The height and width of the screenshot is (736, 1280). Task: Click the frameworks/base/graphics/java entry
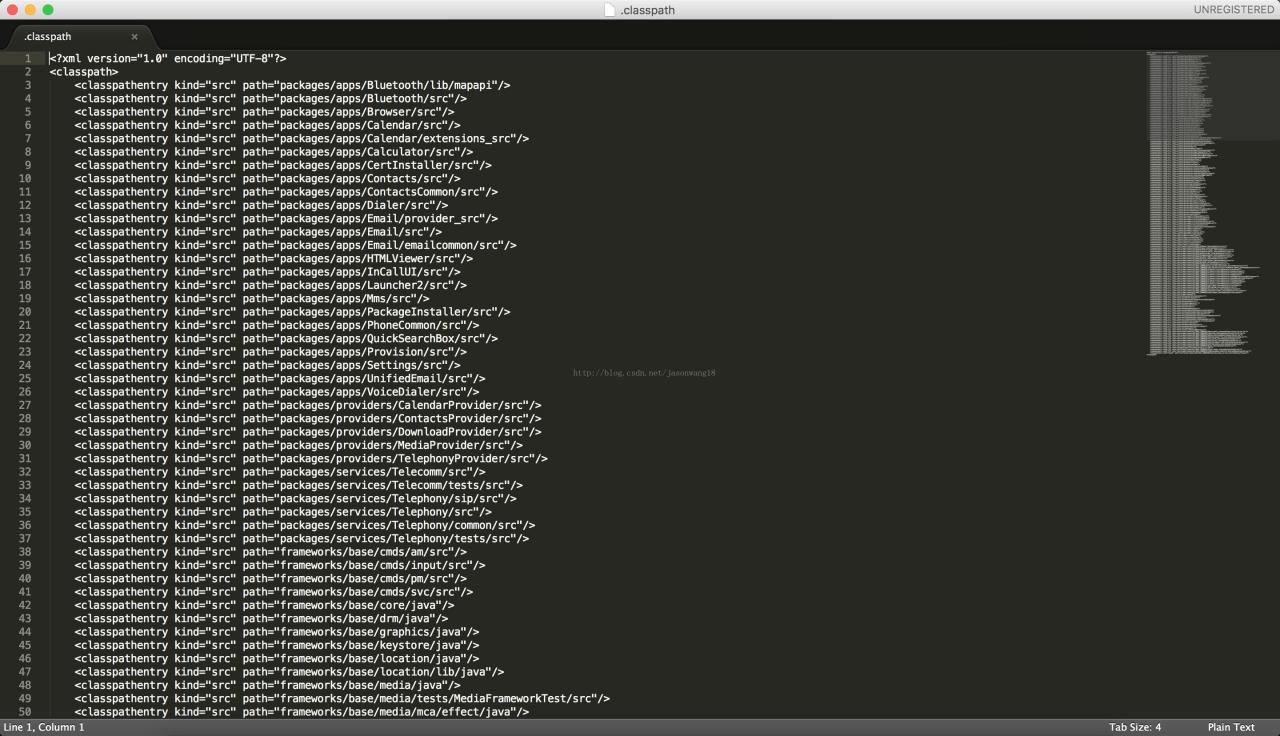click(x=277, y=632)
